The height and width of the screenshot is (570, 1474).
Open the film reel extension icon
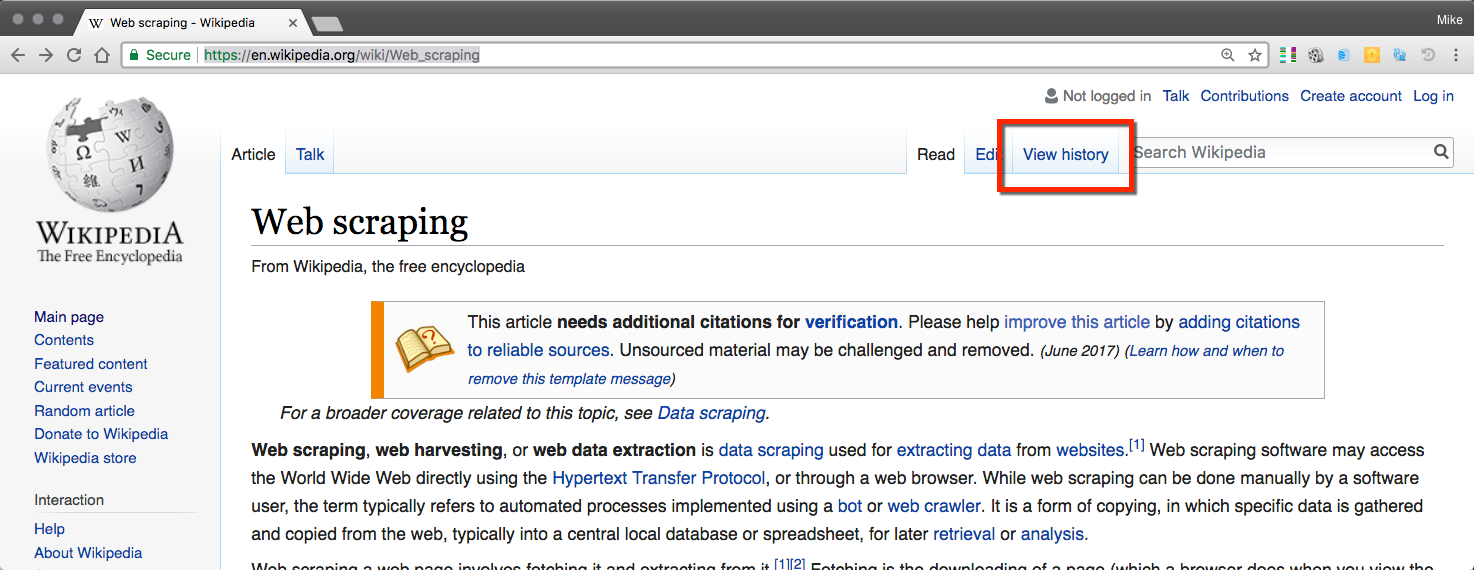click(x=1315, y=55)
